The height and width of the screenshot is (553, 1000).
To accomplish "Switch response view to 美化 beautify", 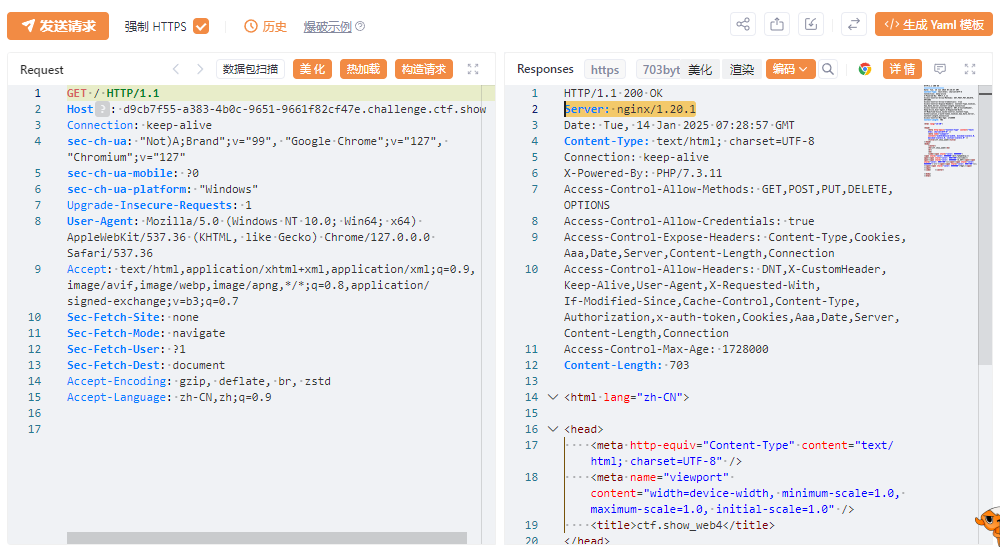I will [x=700, y=69].
